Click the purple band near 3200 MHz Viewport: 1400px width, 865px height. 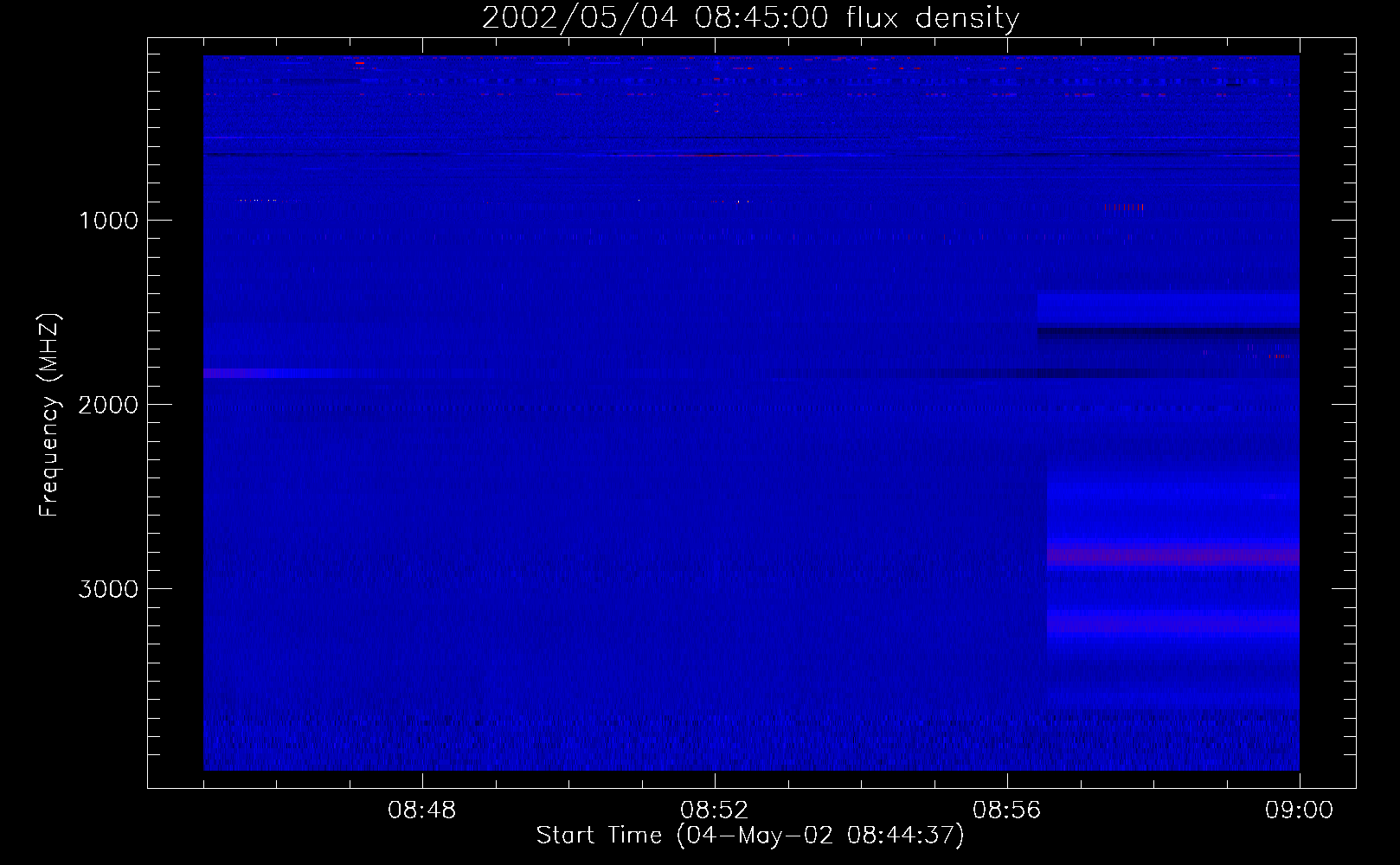click(1173, 623)
